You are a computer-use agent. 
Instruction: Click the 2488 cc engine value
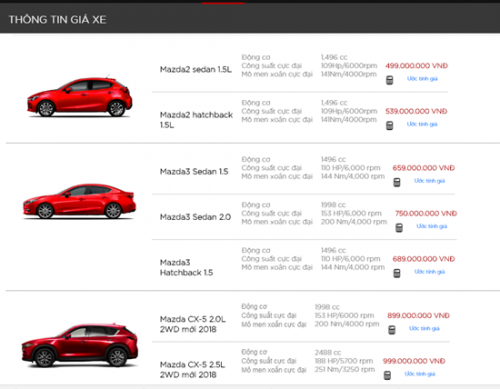coord(328,353)
